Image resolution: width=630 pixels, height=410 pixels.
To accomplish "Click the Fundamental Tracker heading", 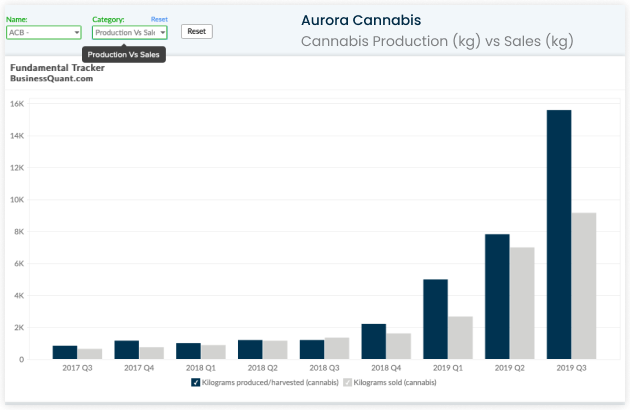I will tap(57, 68).
